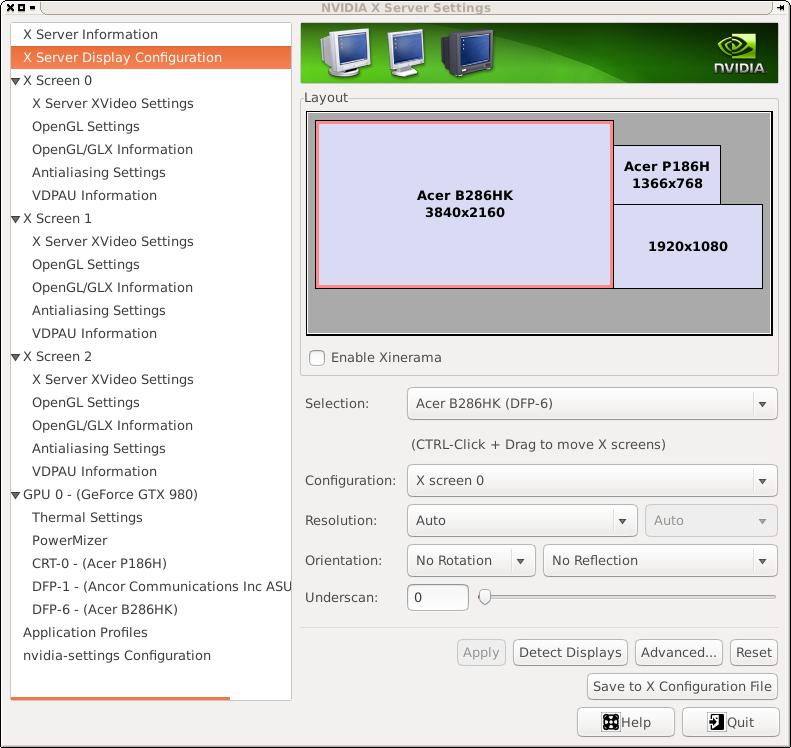Select the Acer B286HK 3840x2160 display in layout
791x748 pixels.
click(465, 204)
